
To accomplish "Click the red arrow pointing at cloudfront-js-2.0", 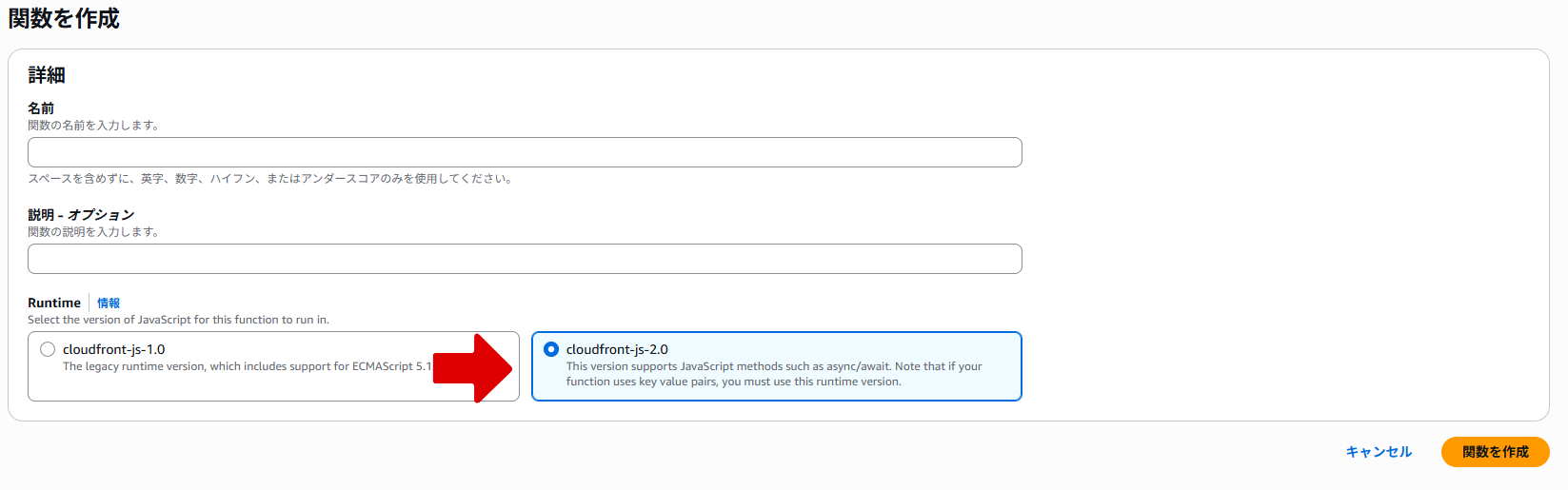I will pyautogui.click(x=475, y=367).
